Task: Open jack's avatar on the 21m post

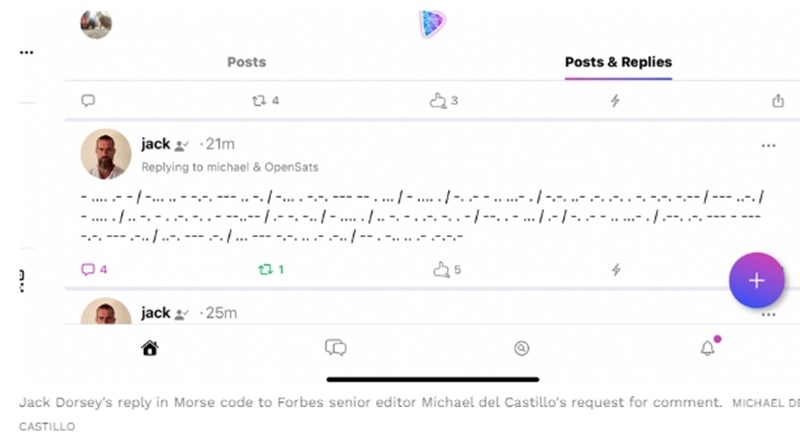Action: click(105, 153)
